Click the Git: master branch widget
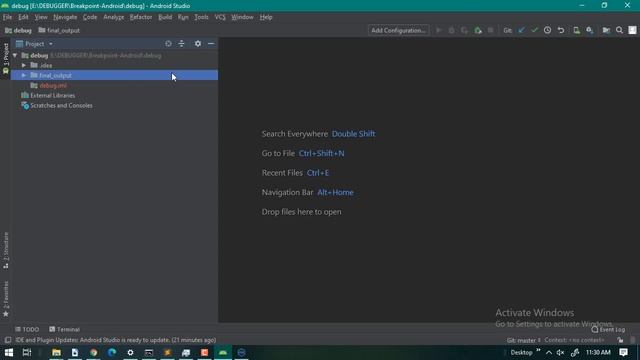The width and height of the screenshot is (640, 360). coord(523,340)
